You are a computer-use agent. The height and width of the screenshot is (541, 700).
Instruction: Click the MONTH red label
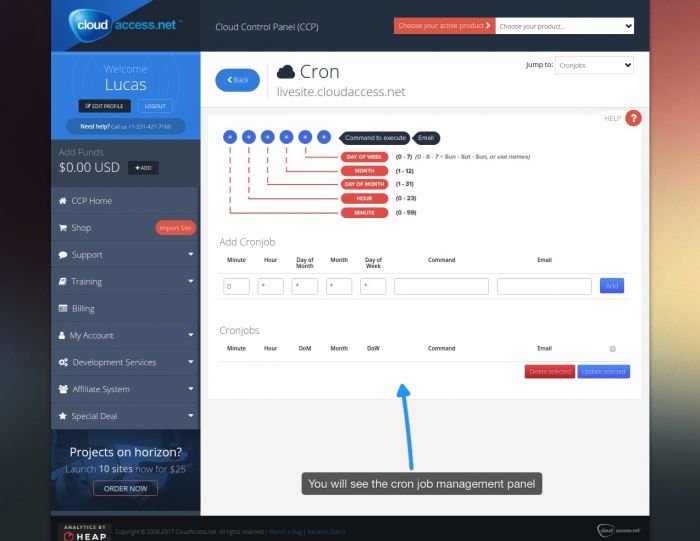click(x=364, y=171)
